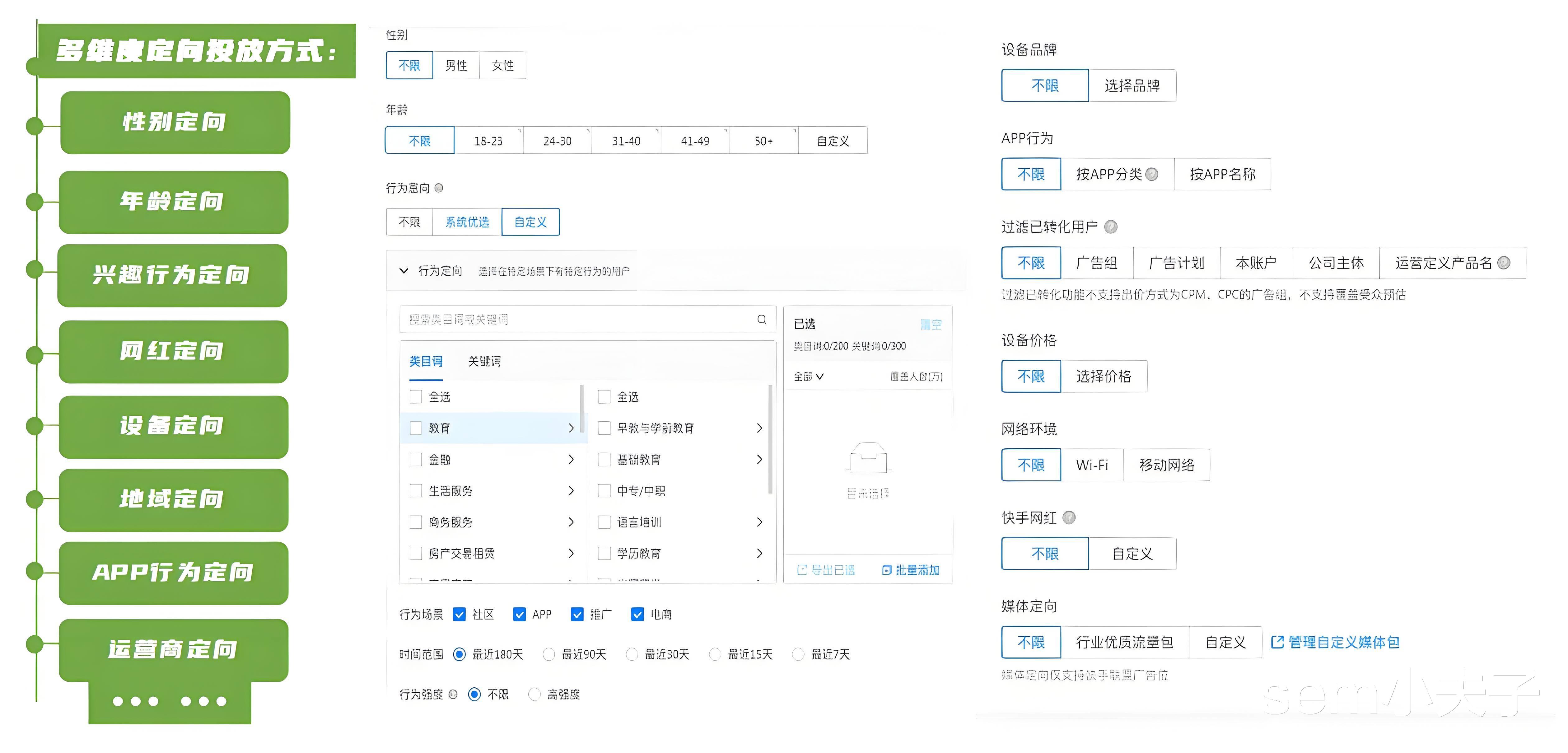Select the 最近30天 time range radio
Viewport: 1568px width, 753px height.
click(632, 654)
